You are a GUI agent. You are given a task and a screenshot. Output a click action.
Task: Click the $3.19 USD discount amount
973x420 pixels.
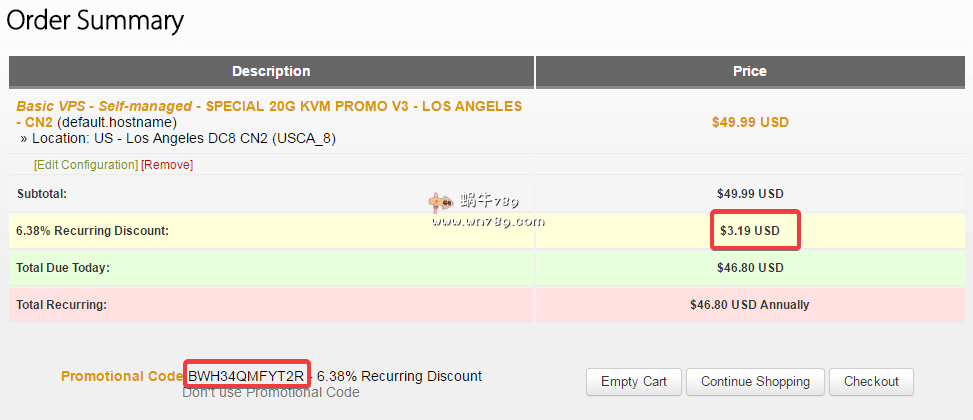coord(750,231)
